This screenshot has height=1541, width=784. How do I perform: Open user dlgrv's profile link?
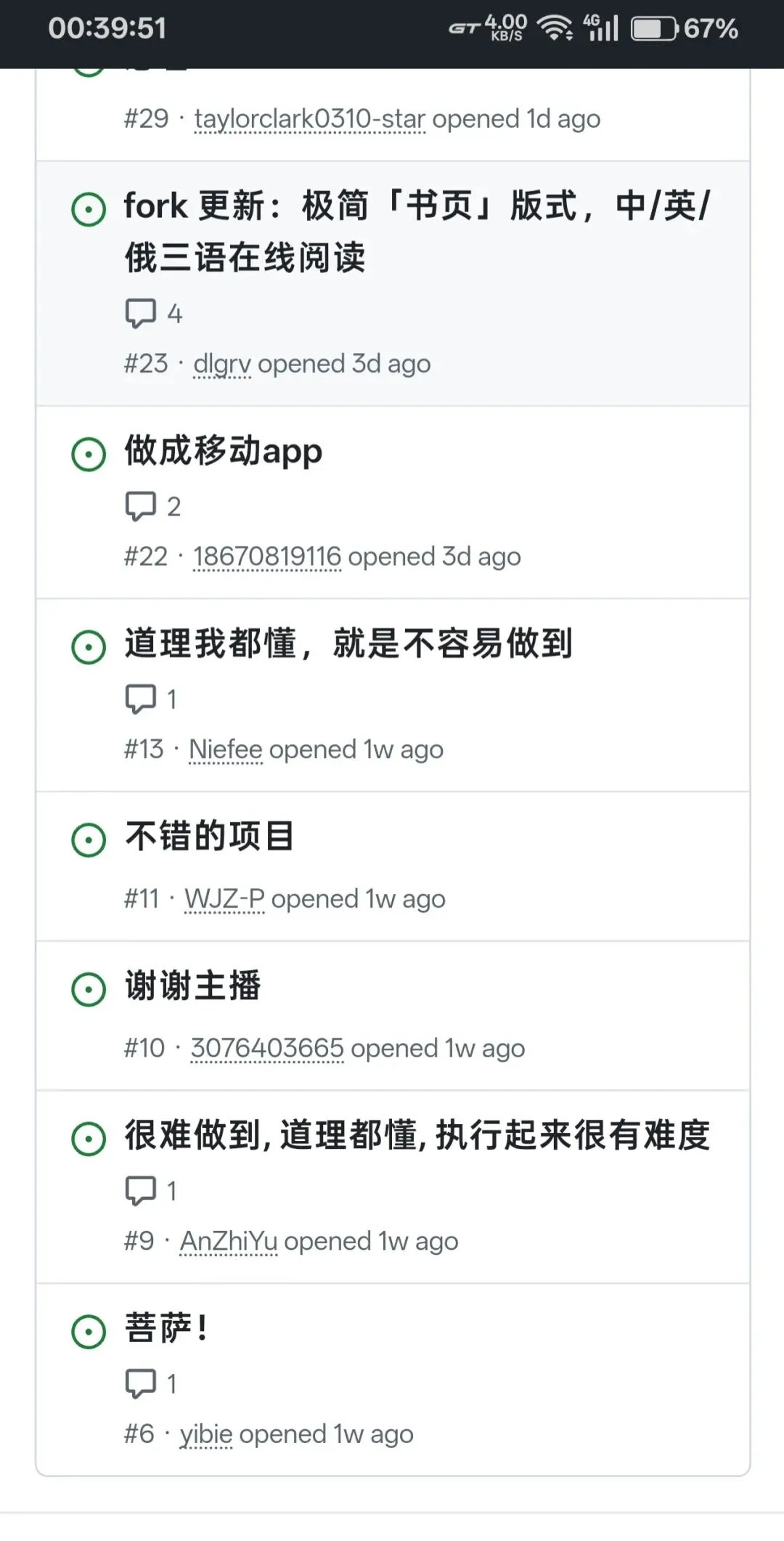[222, 364]
